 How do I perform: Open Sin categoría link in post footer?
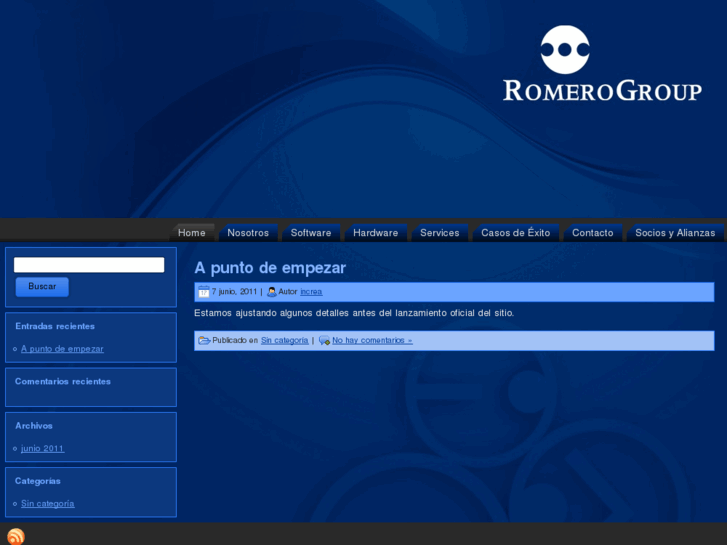(x=285, y=340)
